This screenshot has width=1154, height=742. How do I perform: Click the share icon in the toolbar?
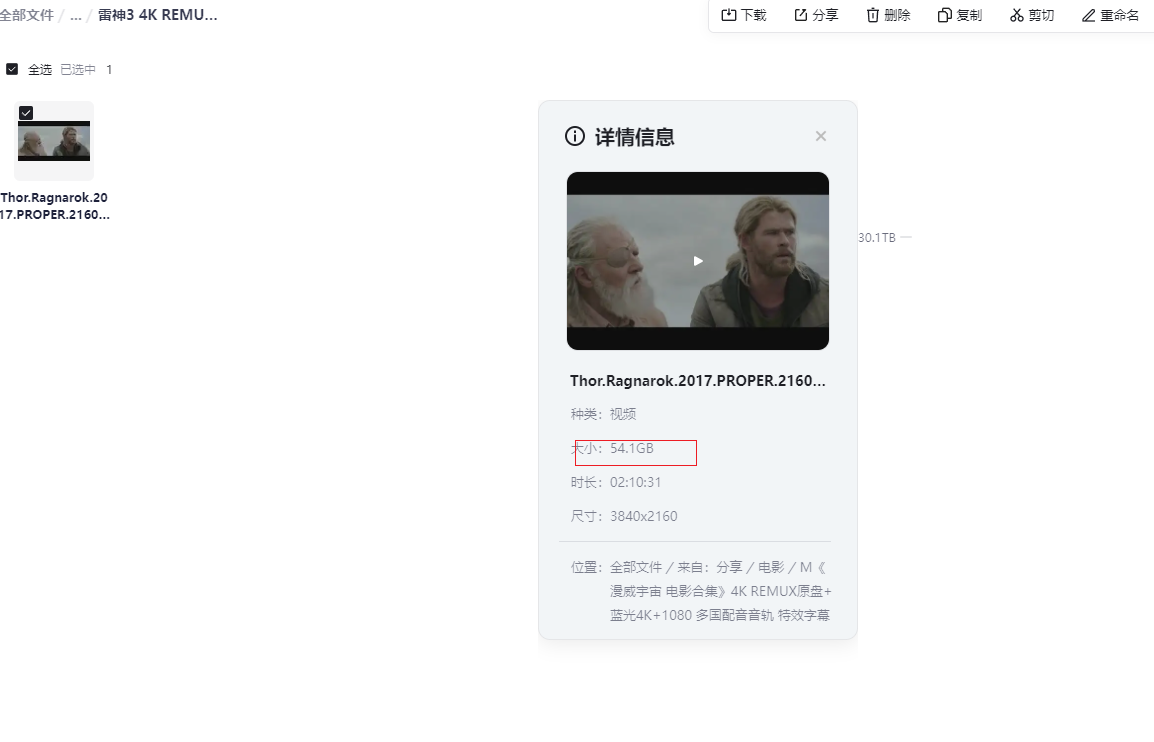point(801,15)
